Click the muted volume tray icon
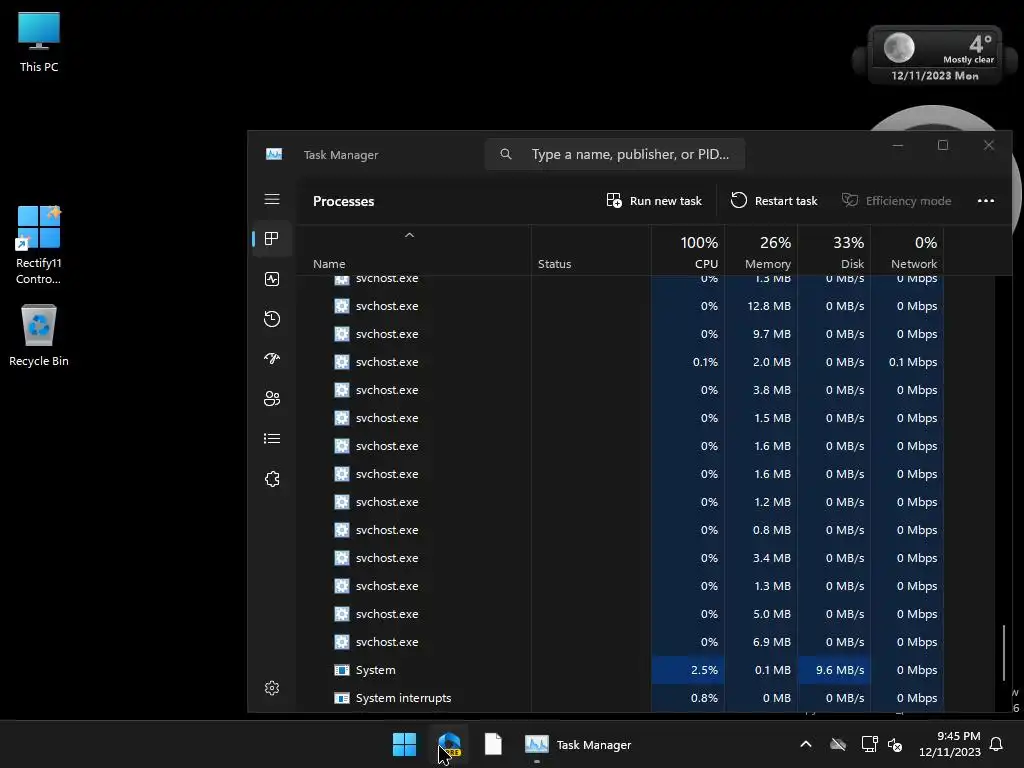This screenshot has height=768, width=1024. (x=895, y=744)
